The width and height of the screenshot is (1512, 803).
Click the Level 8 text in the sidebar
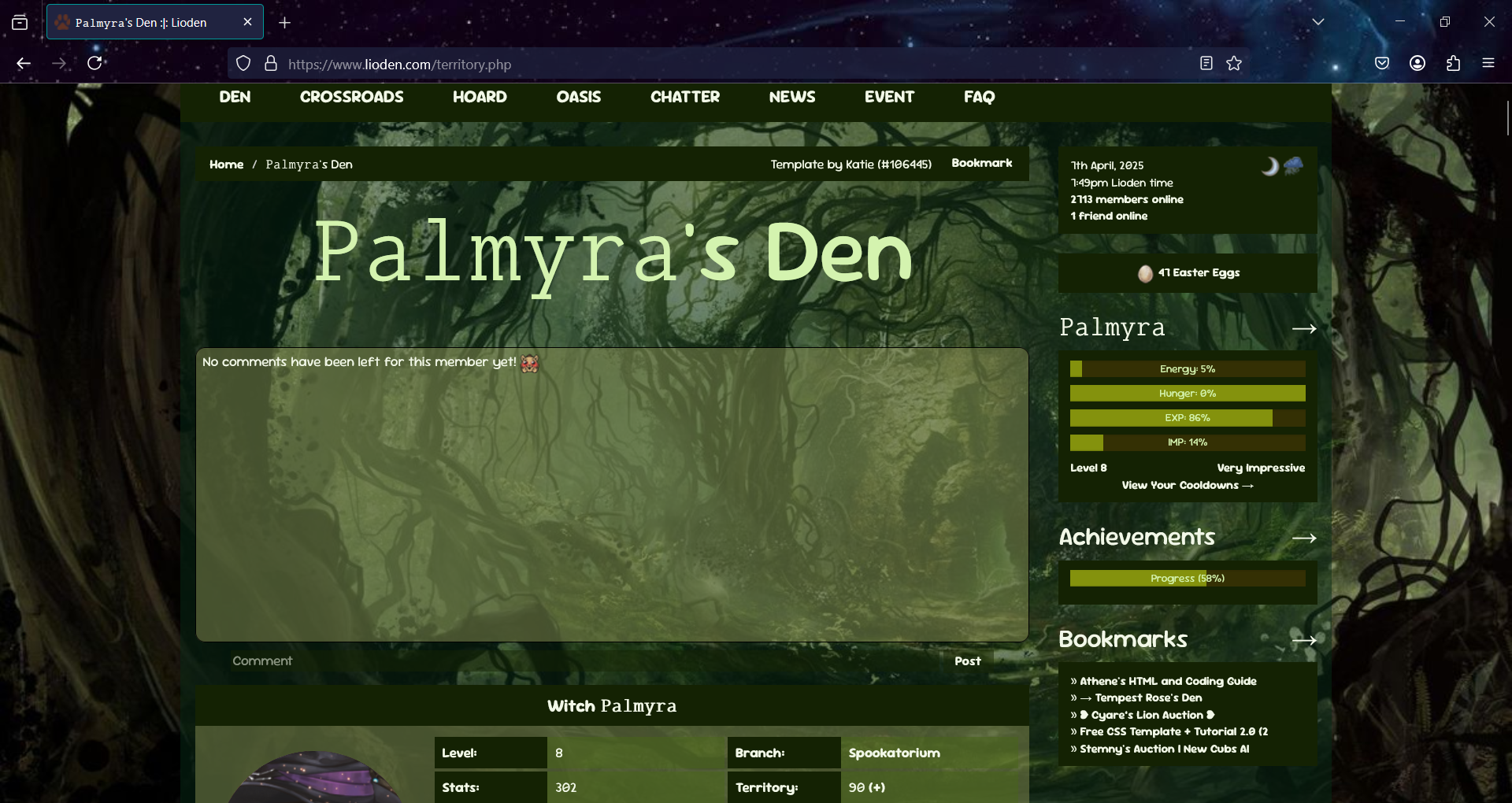click(x=1088, y=468)
